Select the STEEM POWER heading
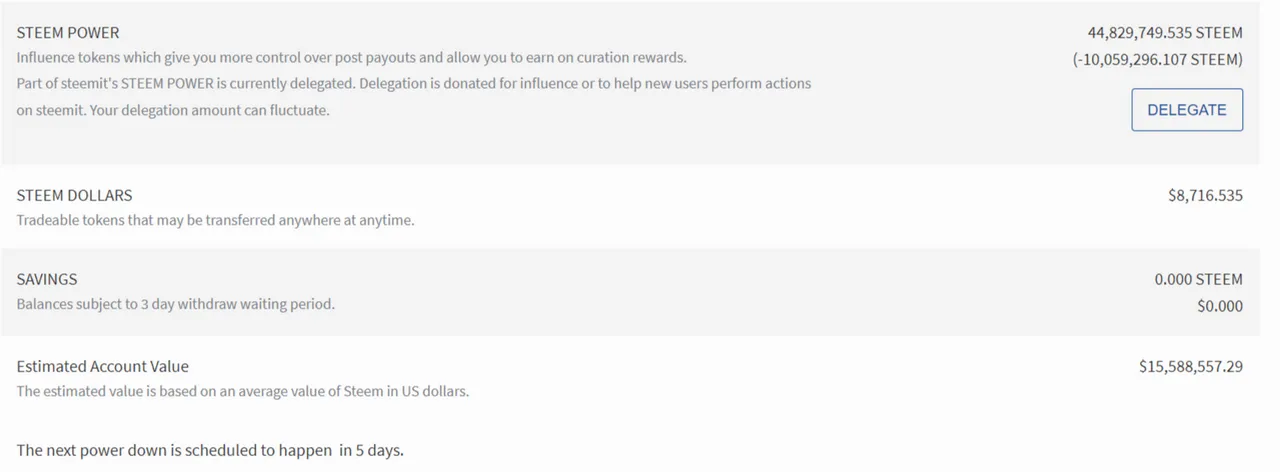The image size is (1280, 472). coord(68,33)
